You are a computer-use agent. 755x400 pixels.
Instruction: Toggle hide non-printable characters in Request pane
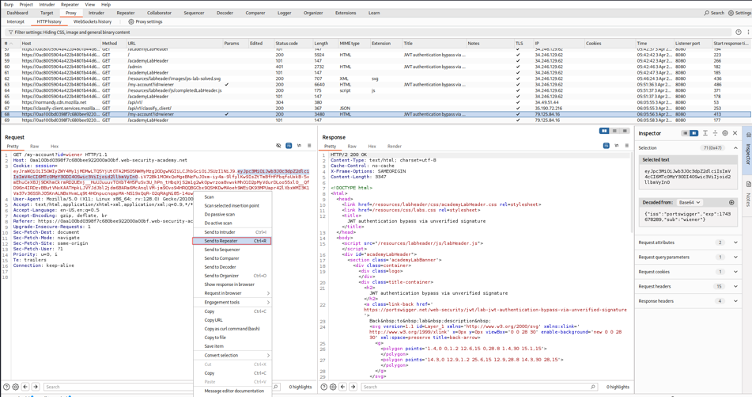278,145
